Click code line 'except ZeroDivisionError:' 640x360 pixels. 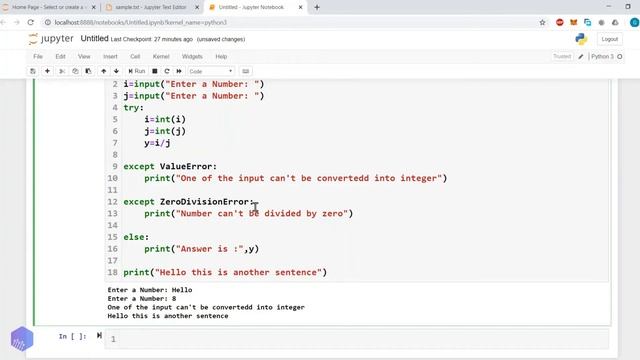click(x=189, y=202)
